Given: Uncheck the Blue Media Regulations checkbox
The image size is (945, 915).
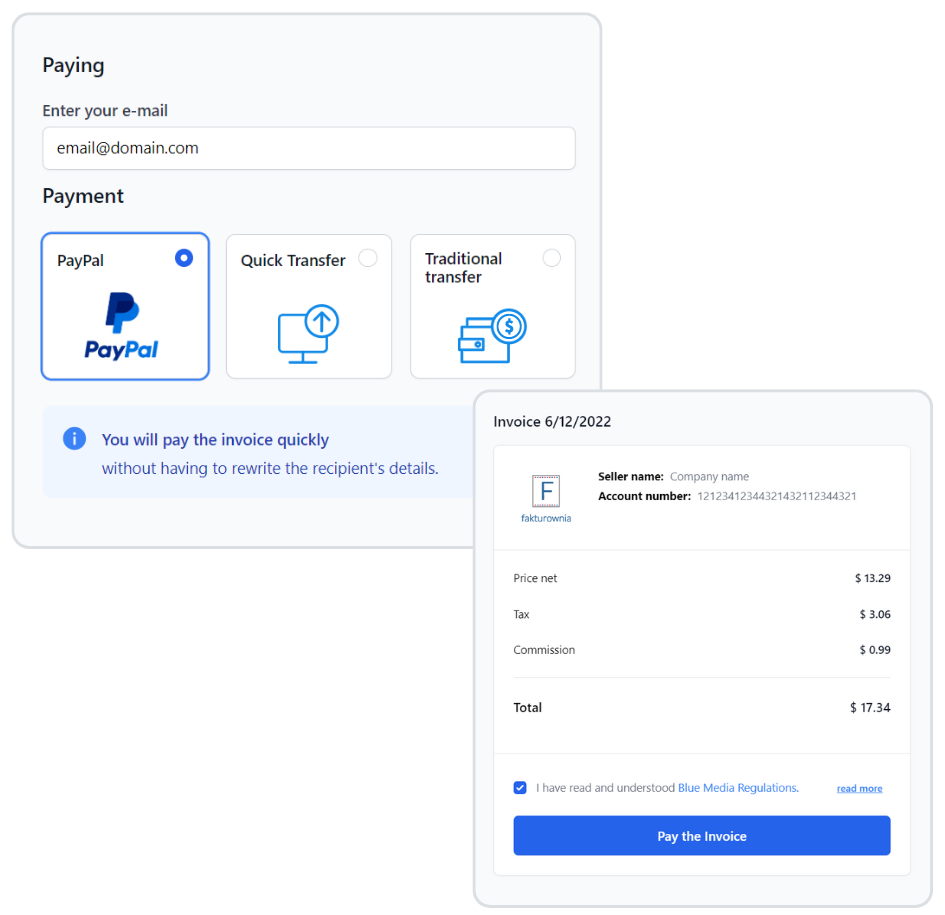Looking at the screenshot, I should tap(520, 788).
